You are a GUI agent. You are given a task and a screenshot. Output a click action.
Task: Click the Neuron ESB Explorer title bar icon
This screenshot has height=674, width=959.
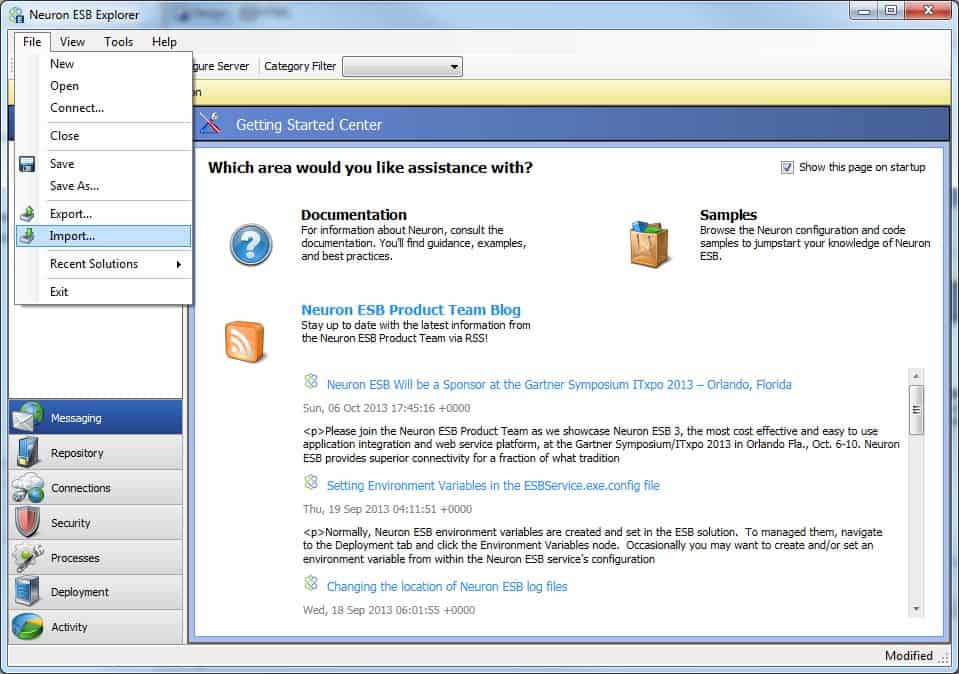[16, 15]
